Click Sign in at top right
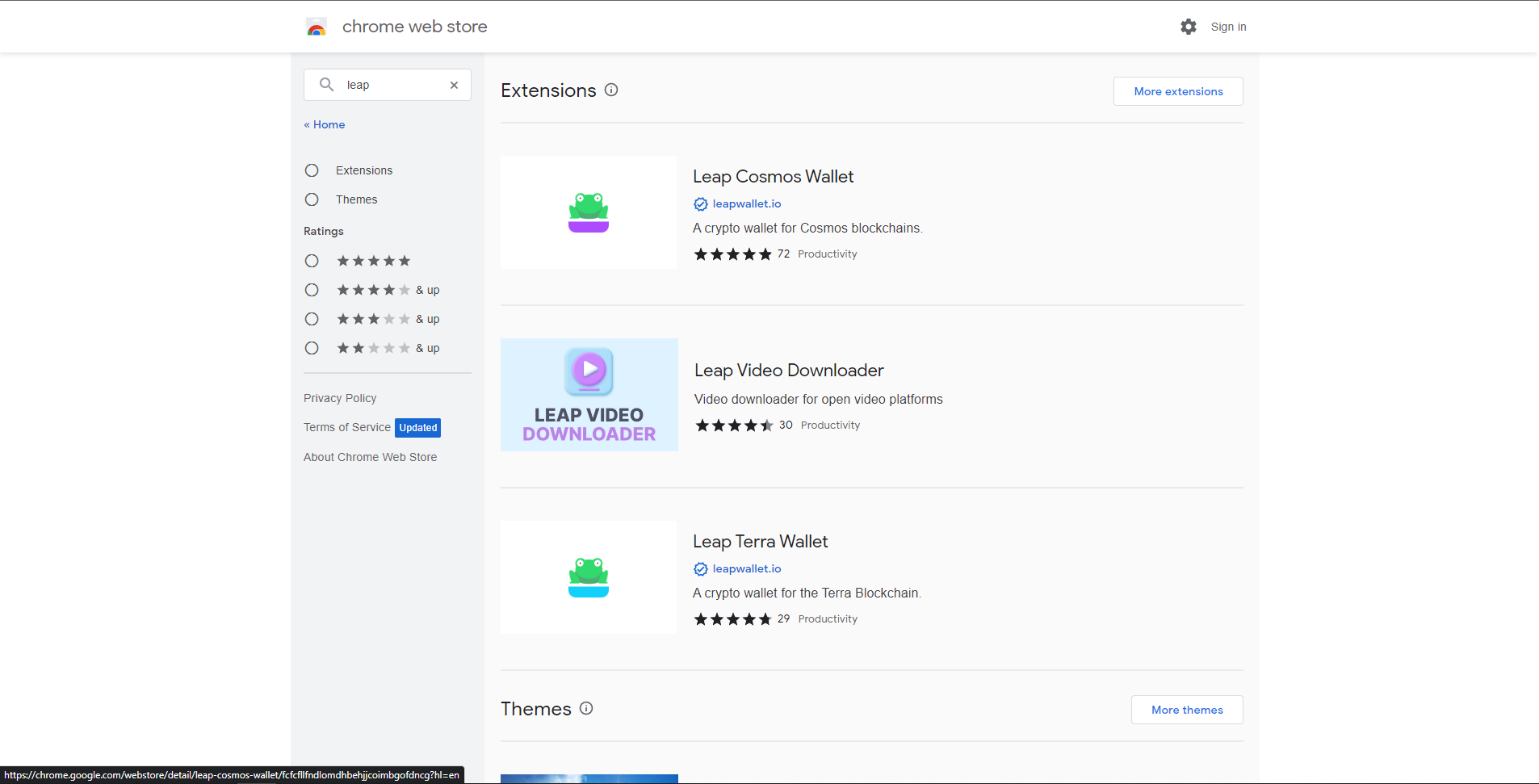This screenshot has width=1539, height=784. coord(1228,27)
